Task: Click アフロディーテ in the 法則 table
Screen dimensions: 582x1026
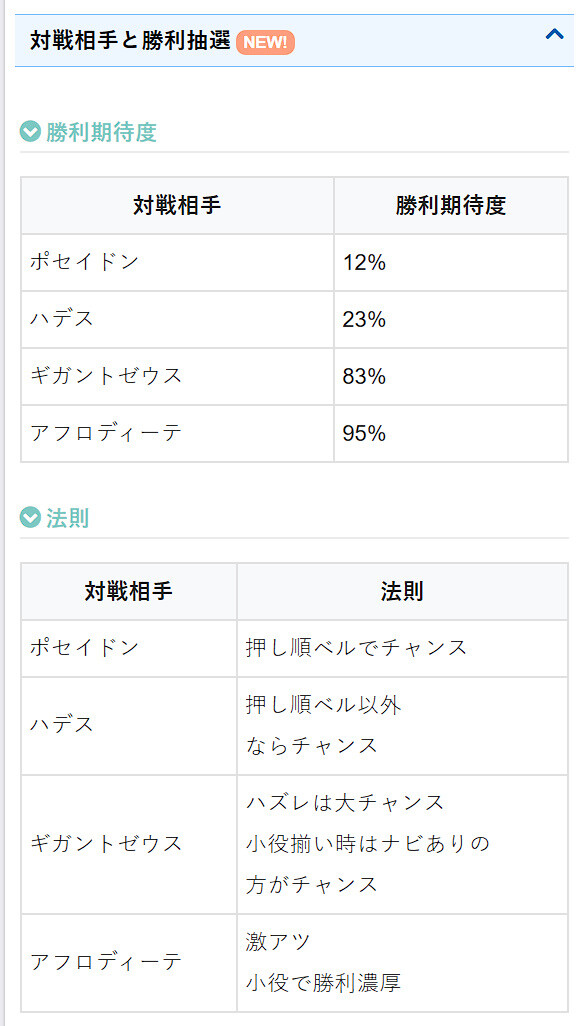Action: click(x=105, y=963)
